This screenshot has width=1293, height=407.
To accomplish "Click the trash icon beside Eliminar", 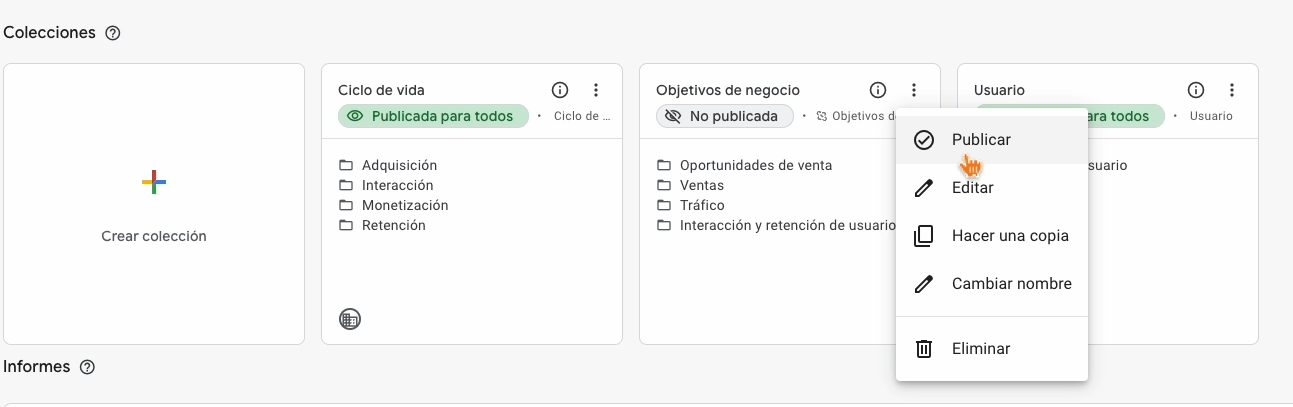I will 924,349.
